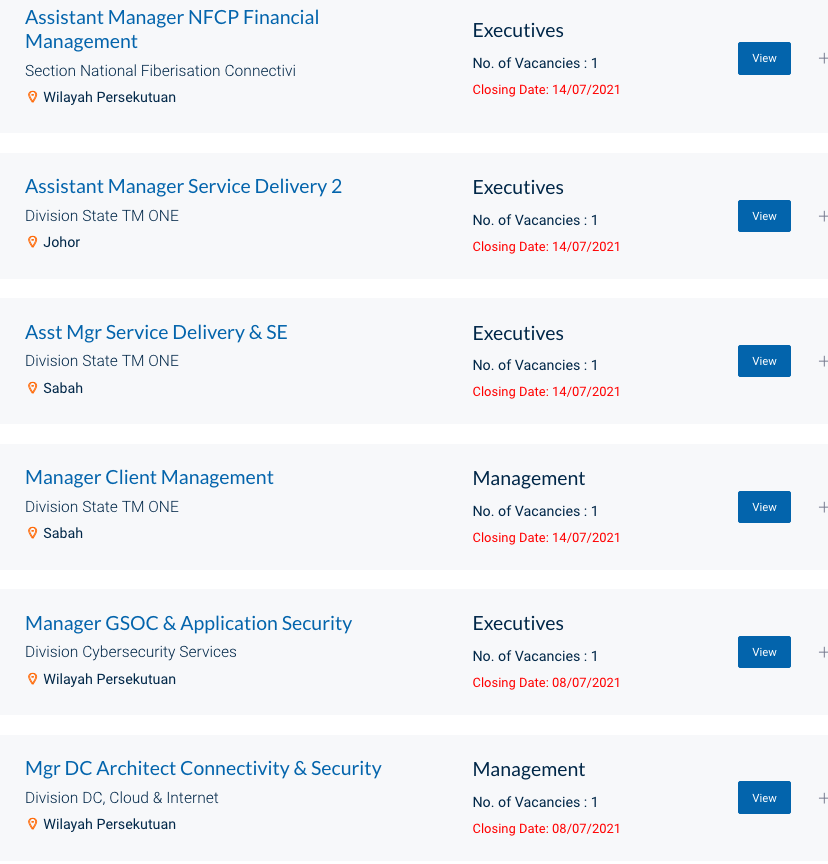Image resolution: width=828 pixels, height=864 pixels.
Task: Open Manager GSOC & Application Security link
Action: click(188, 624)
